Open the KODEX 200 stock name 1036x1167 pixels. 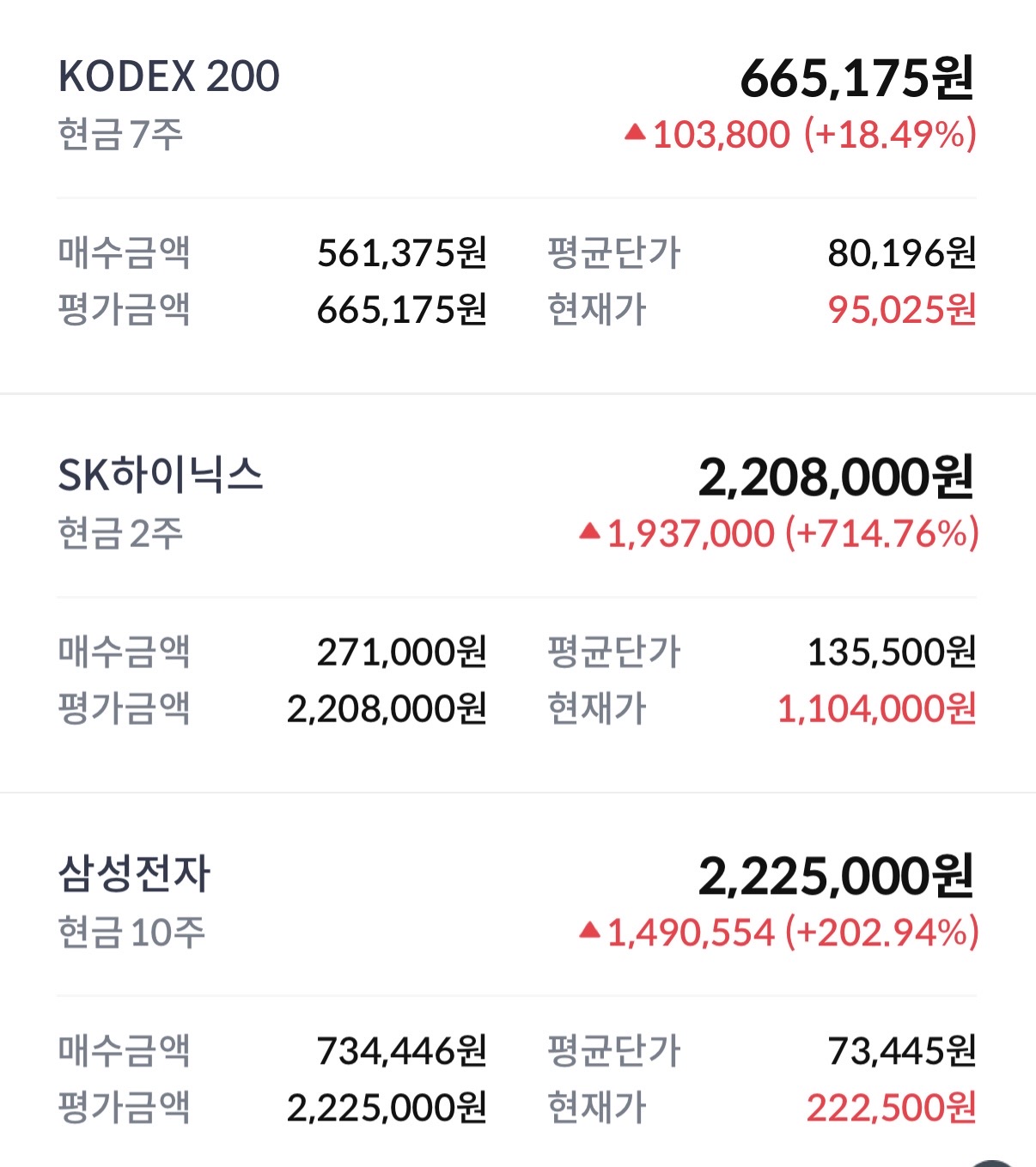pos(169,77)
